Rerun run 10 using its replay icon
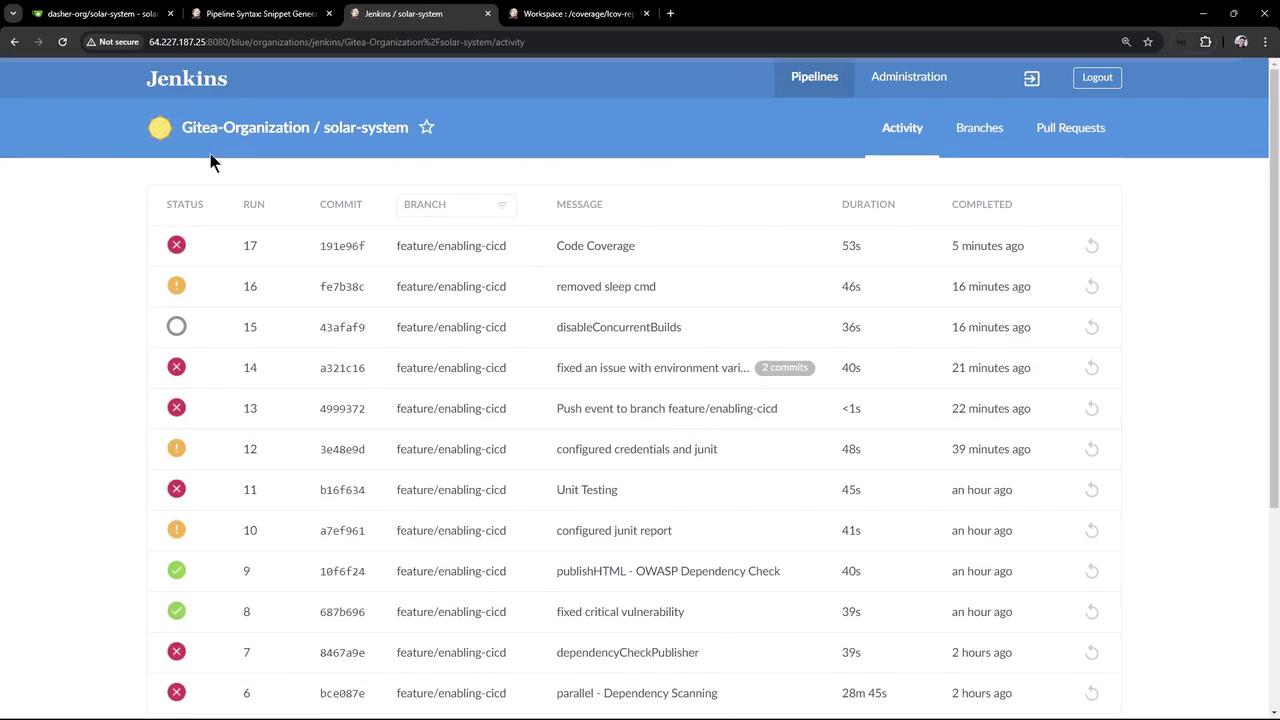Screen dimensions: 1280x720 coord(1092,531)
